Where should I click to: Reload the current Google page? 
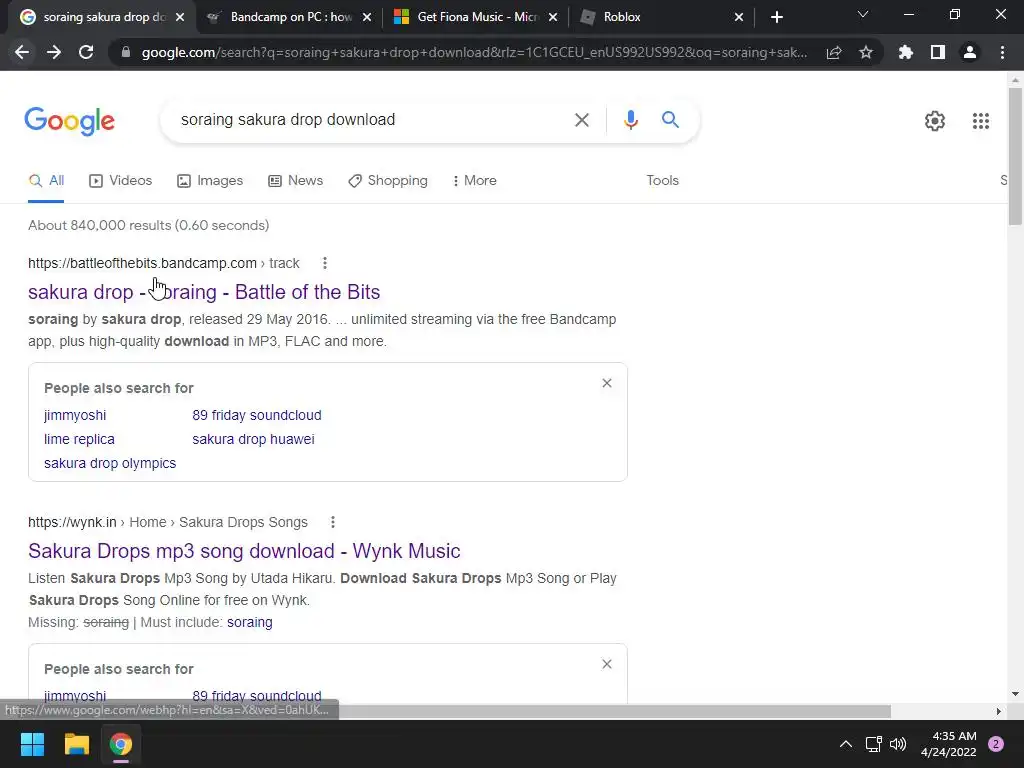86,52
